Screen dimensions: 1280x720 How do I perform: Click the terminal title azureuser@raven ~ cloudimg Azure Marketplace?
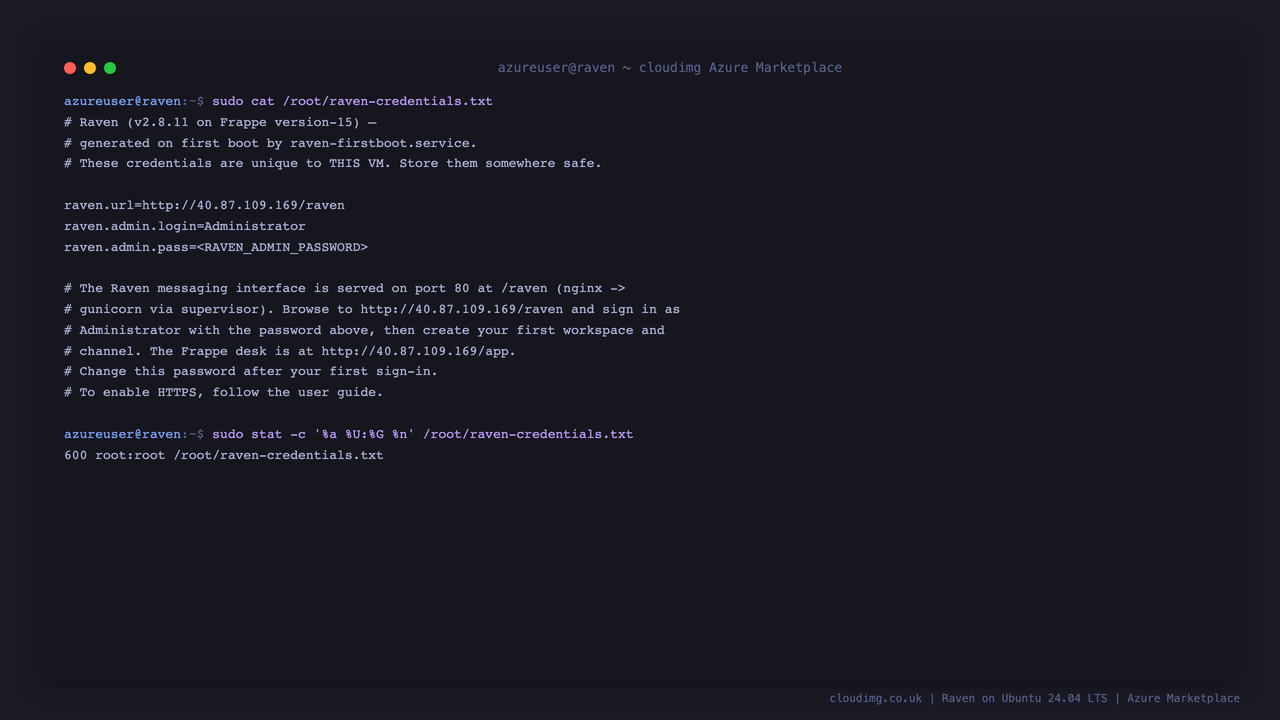click(x=670, y=68)
